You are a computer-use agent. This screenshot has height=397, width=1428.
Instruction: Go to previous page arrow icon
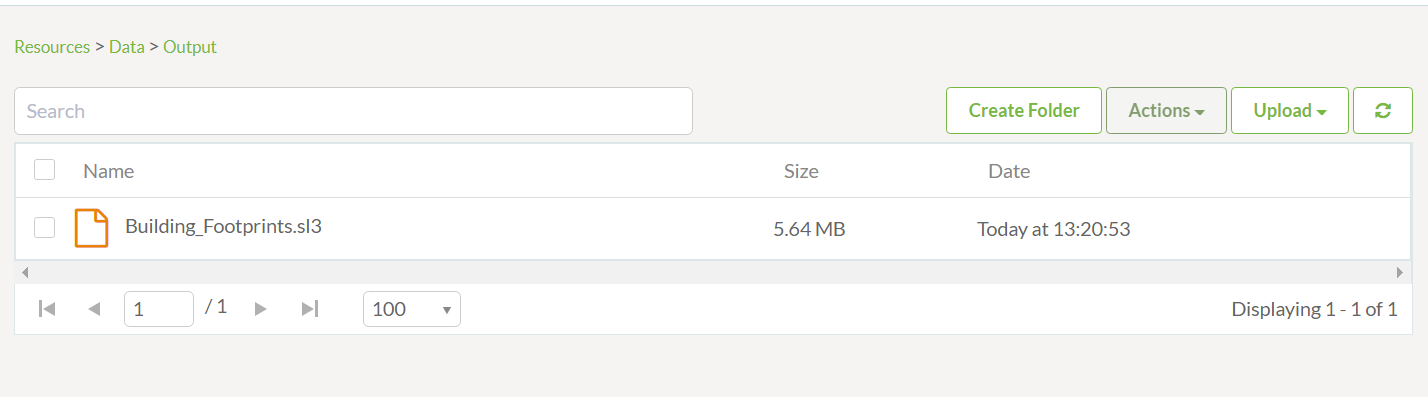click(x=95, y=309)
